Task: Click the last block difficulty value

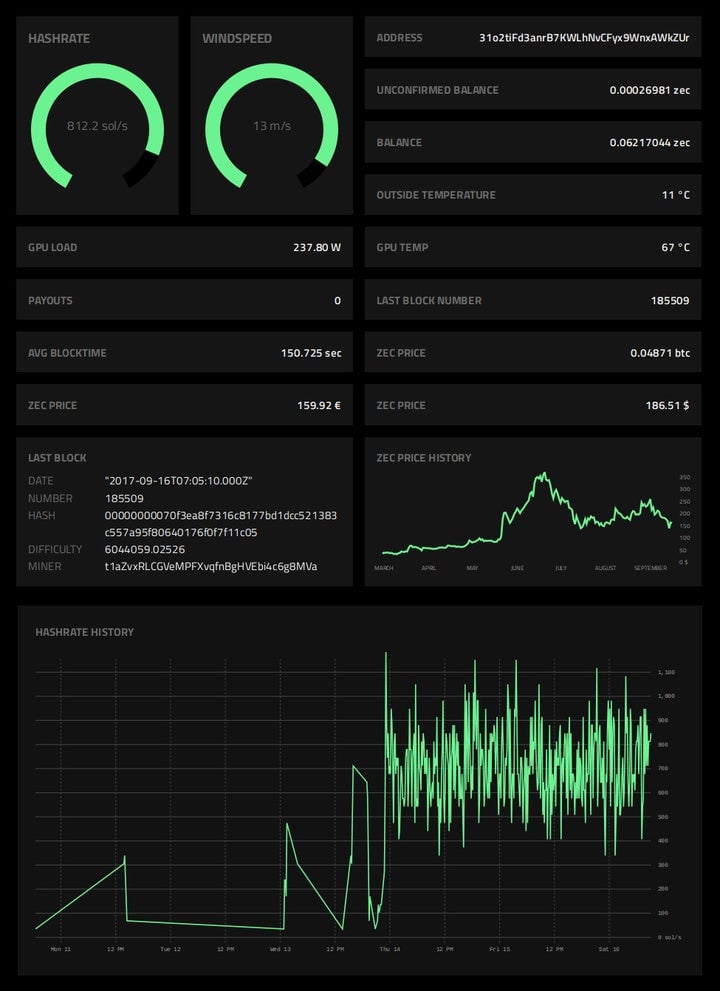Action: (x=145, y=549)
